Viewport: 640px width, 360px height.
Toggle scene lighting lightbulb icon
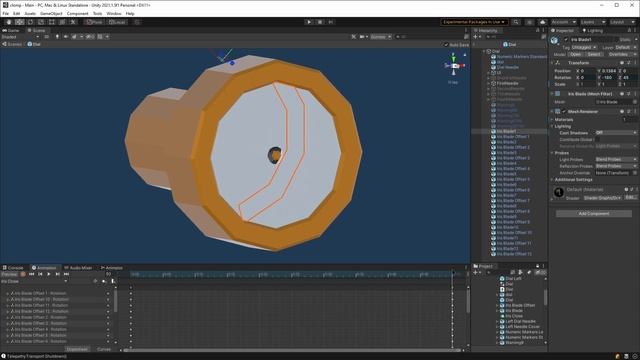[x=57, y=37]
